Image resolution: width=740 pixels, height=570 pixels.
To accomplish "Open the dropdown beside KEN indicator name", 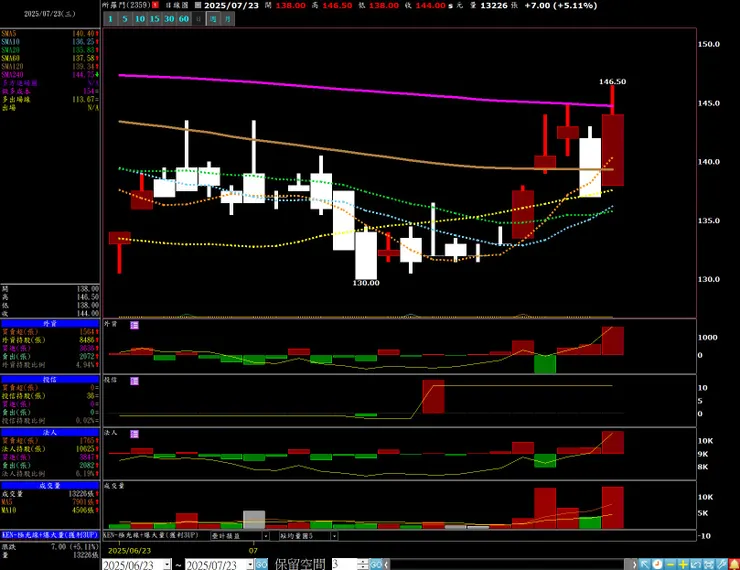I will pyautogui.click(x=266, y=536).
